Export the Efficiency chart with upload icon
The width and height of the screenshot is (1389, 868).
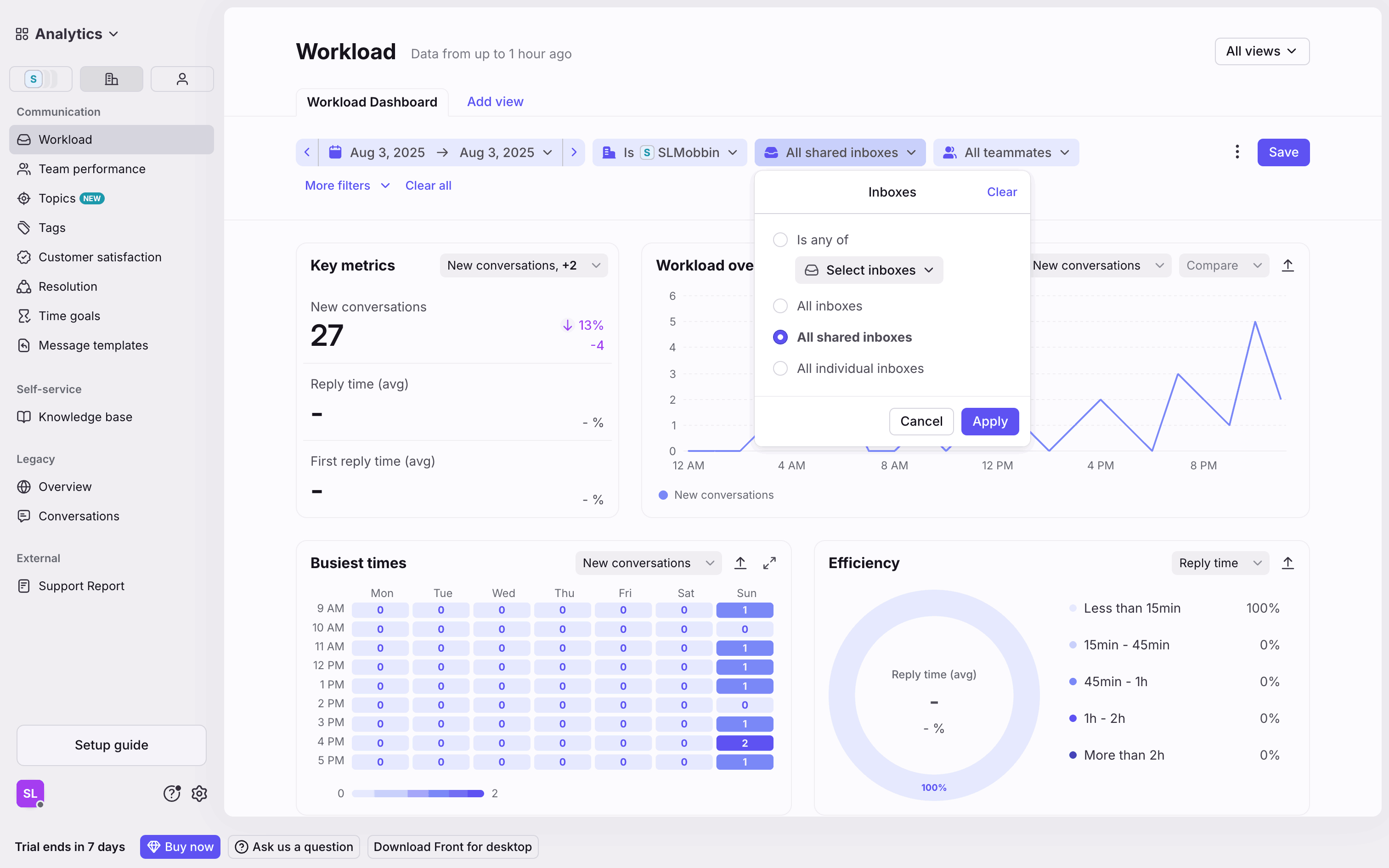1287,563
